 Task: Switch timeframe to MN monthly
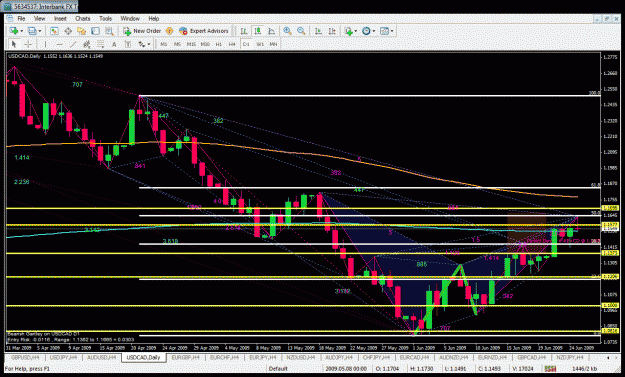pyautogui.click(x=273, y=44)
